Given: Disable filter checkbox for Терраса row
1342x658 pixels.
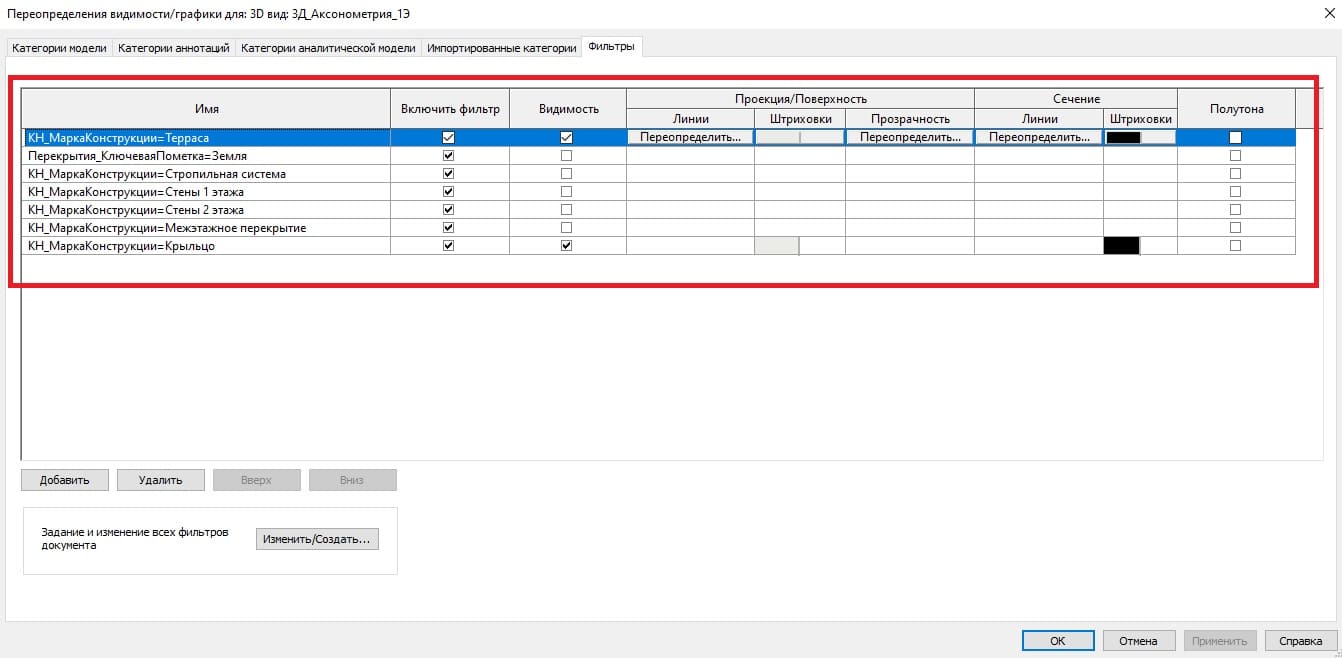Looking at the screenshot, I should [x=448, y=138].
